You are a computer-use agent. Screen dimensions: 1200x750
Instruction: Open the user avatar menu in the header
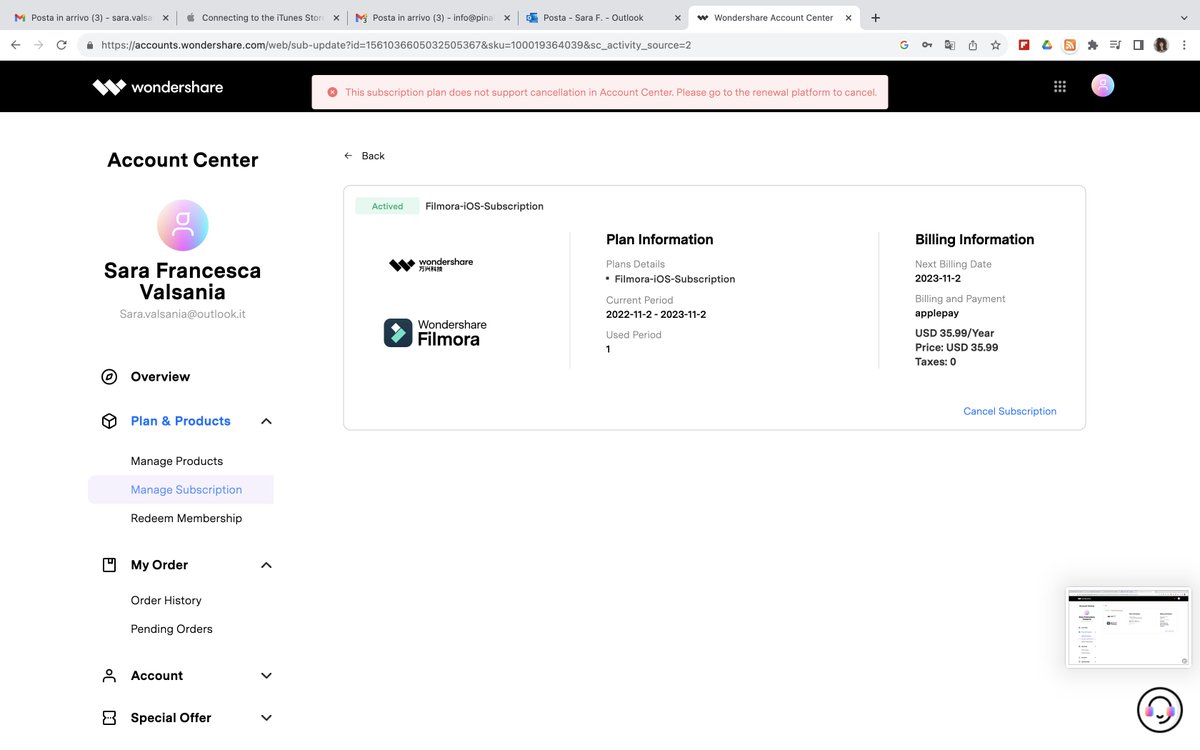pos(1102,86)
